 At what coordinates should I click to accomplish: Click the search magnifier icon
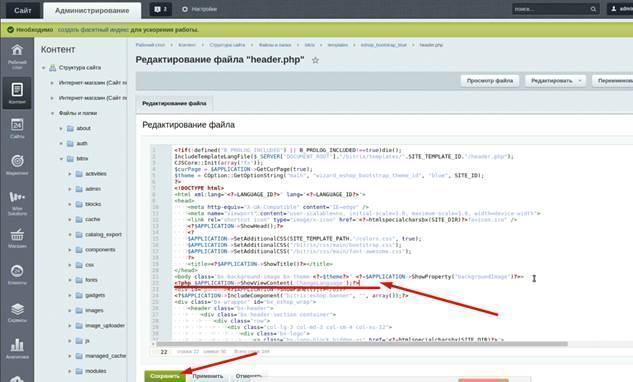tap(593, 9)
